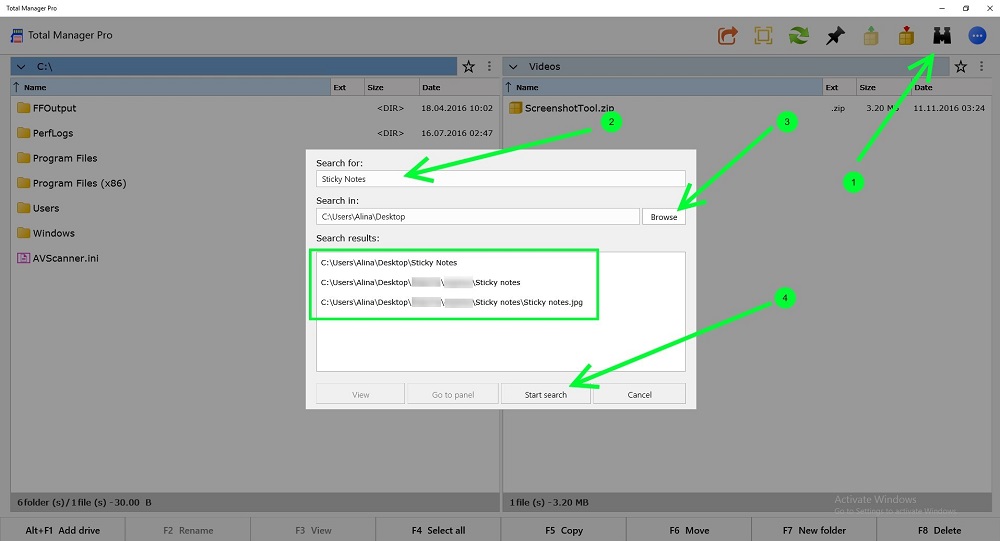
Task: Click the View button in search dialog
Action: coord(360,394)
